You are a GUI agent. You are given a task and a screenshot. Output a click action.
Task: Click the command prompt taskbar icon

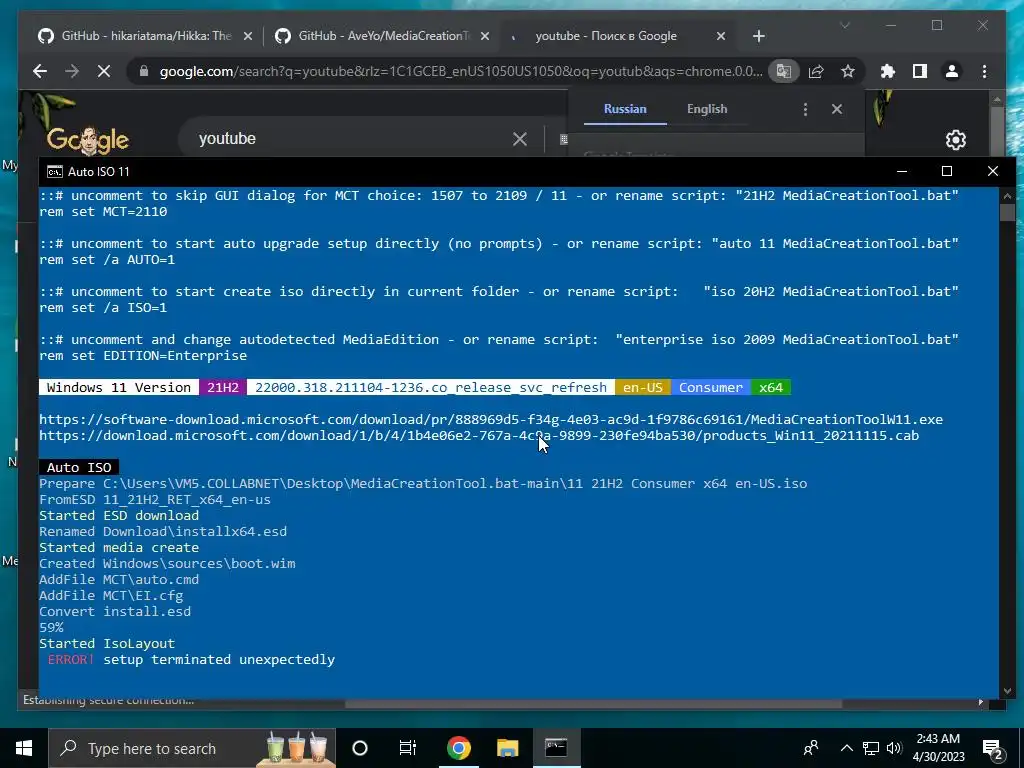click(x=556, y=748)
